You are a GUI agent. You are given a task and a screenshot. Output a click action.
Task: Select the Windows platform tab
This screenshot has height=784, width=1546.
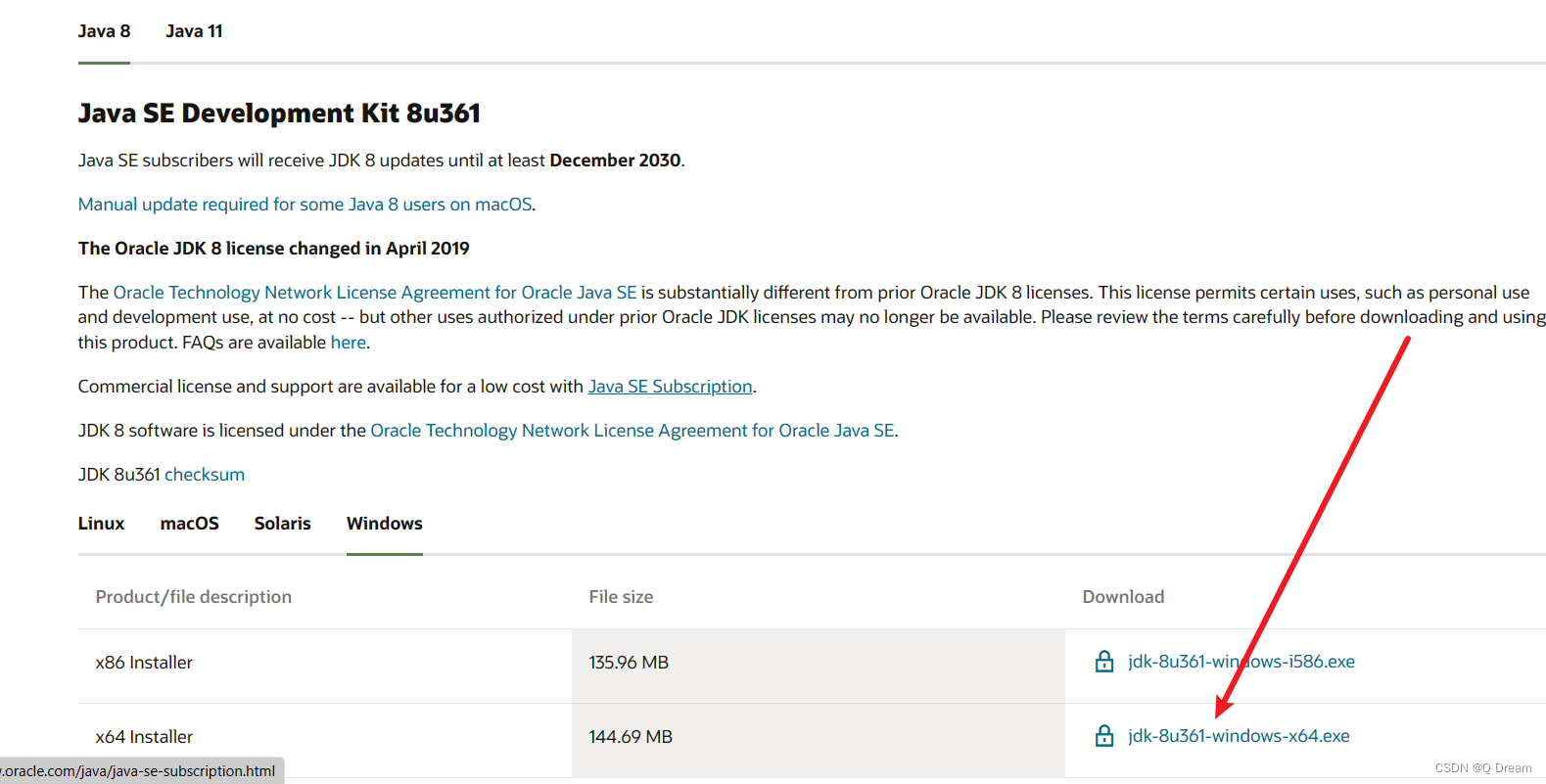(x=384, y=524)
